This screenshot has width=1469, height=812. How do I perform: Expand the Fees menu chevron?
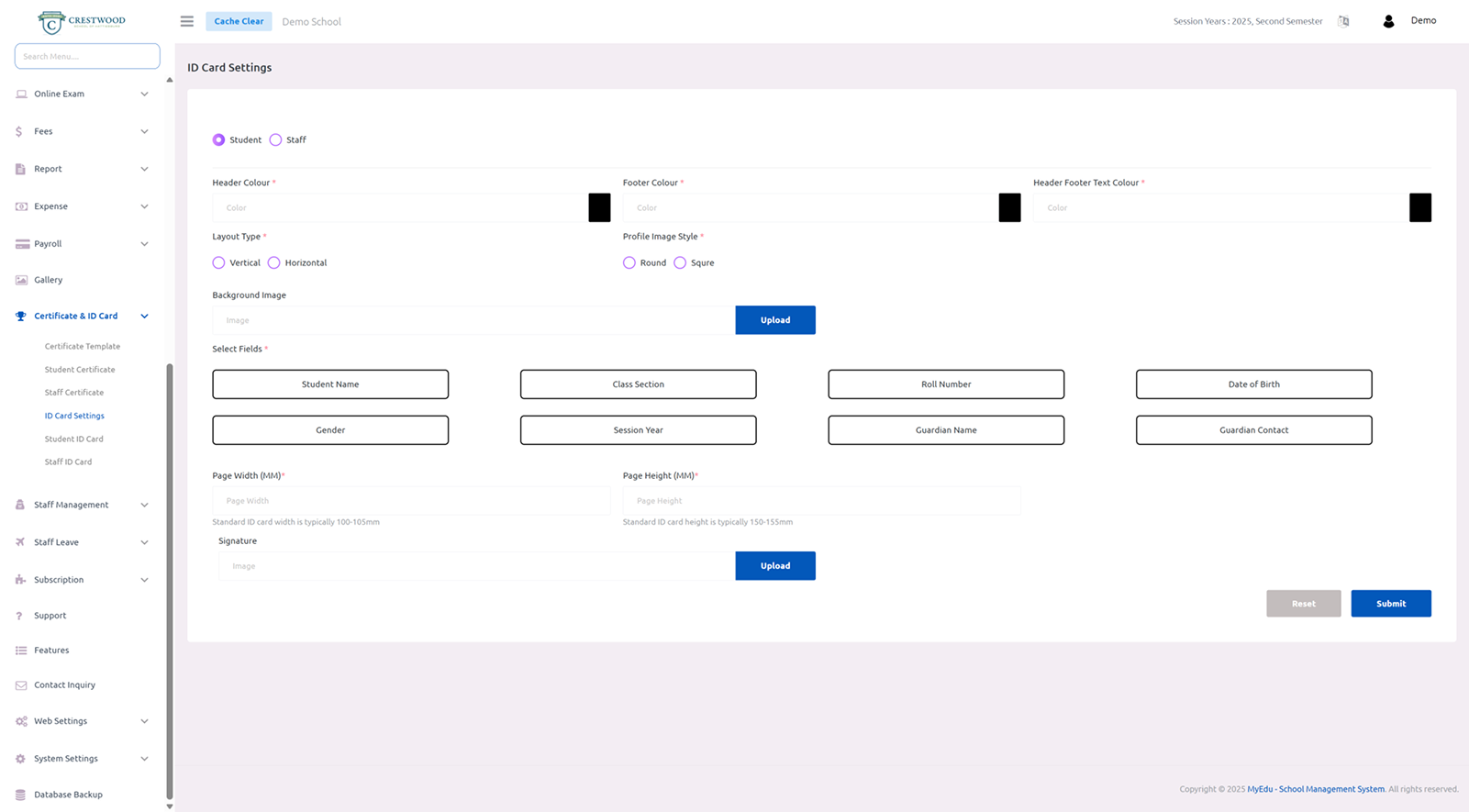144,131
